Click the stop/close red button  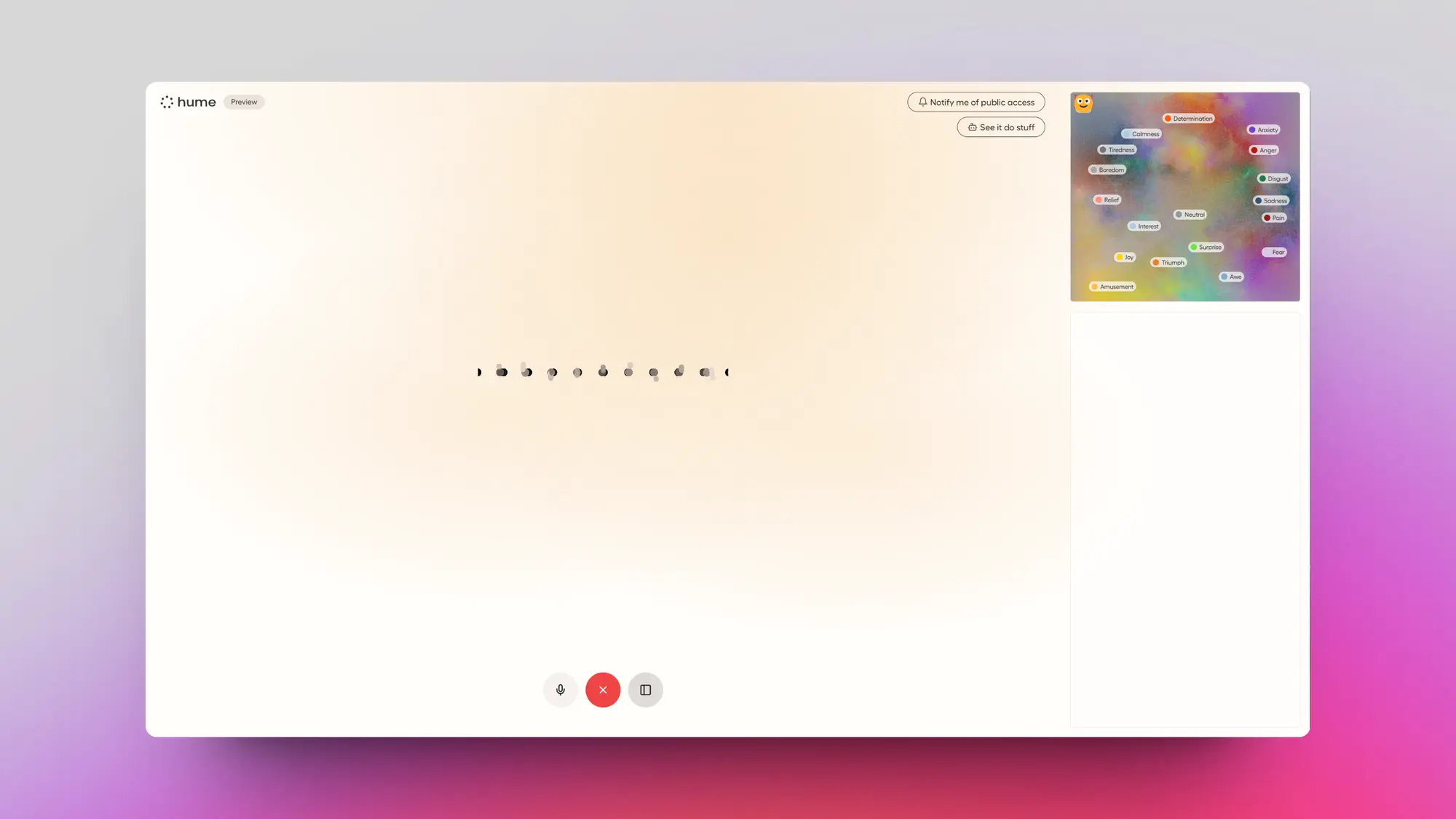click(602, 689)
